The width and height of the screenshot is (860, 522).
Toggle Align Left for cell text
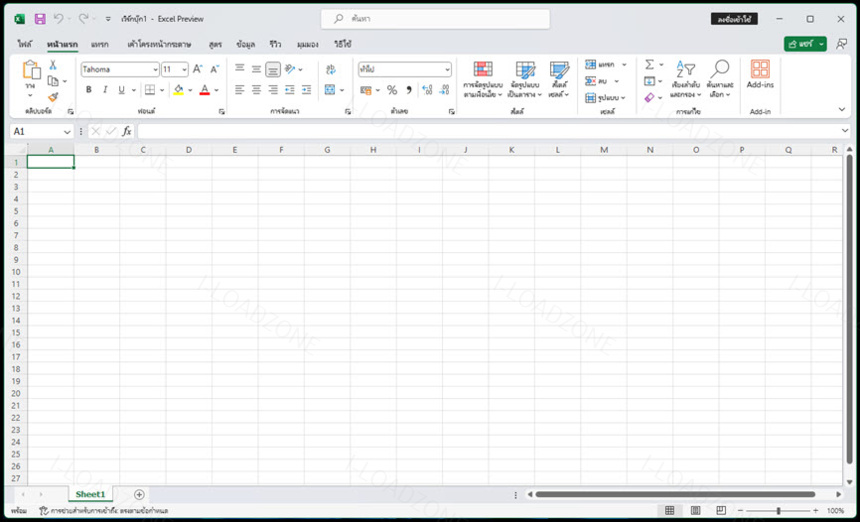click(240, 89)
